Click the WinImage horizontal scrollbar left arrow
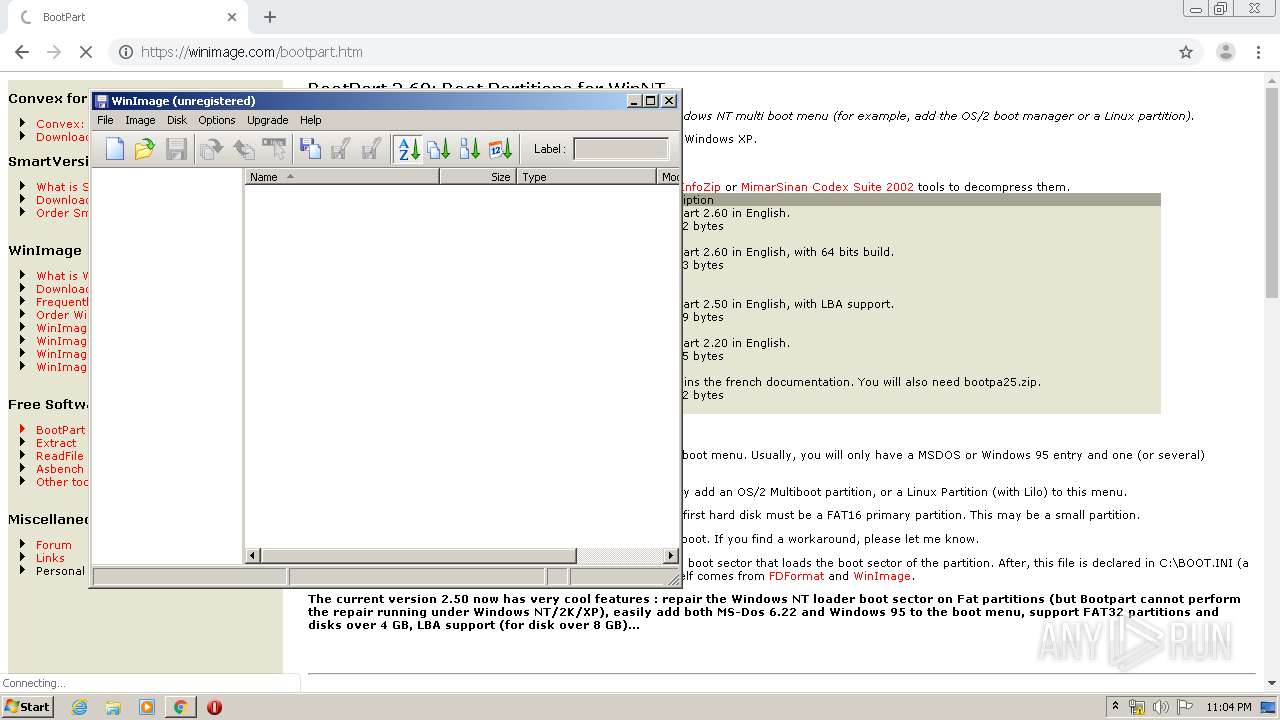The width and height of the screenshot is (1280, 720). 253,555
